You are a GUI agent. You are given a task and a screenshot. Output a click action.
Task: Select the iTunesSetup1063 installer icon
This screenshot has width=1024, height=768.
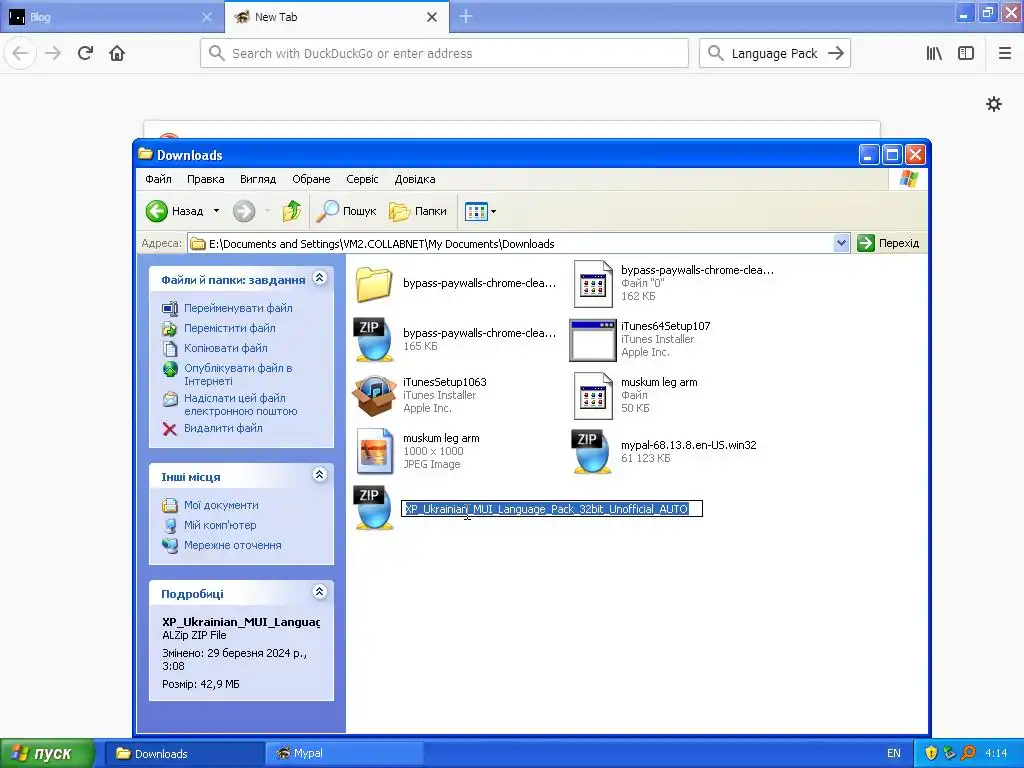coord(374,395)
